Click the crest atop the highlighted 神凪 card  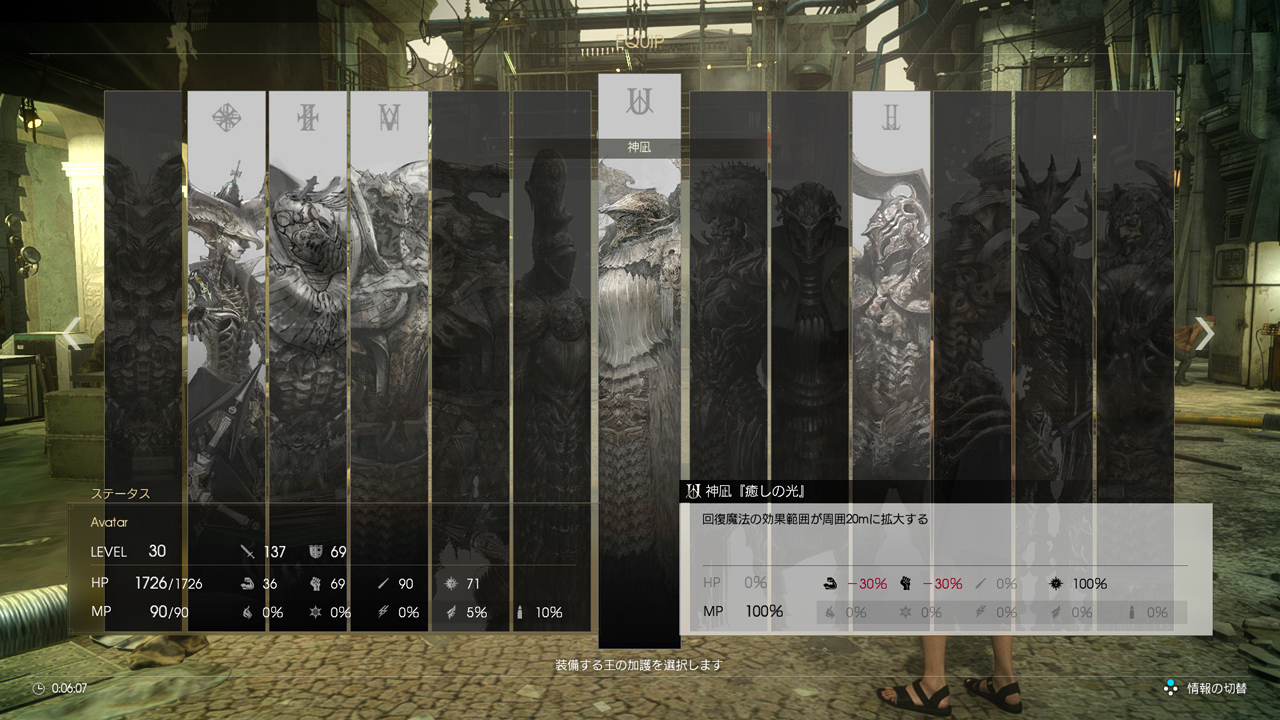click(x=639, y=101)
